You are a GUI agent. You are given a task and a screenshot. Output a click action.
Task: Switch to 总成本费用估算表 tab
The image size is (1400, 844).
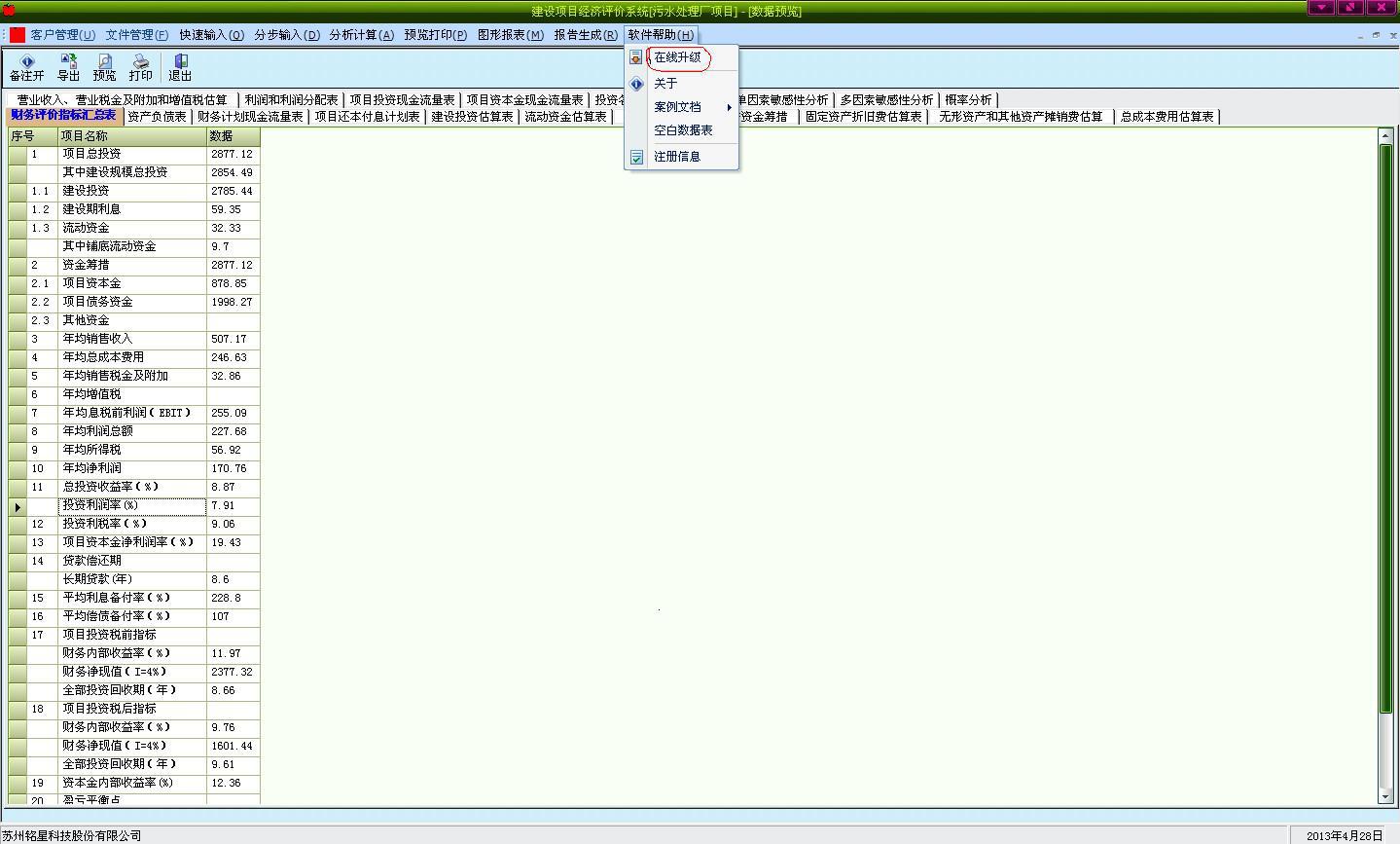[1167, 117]
